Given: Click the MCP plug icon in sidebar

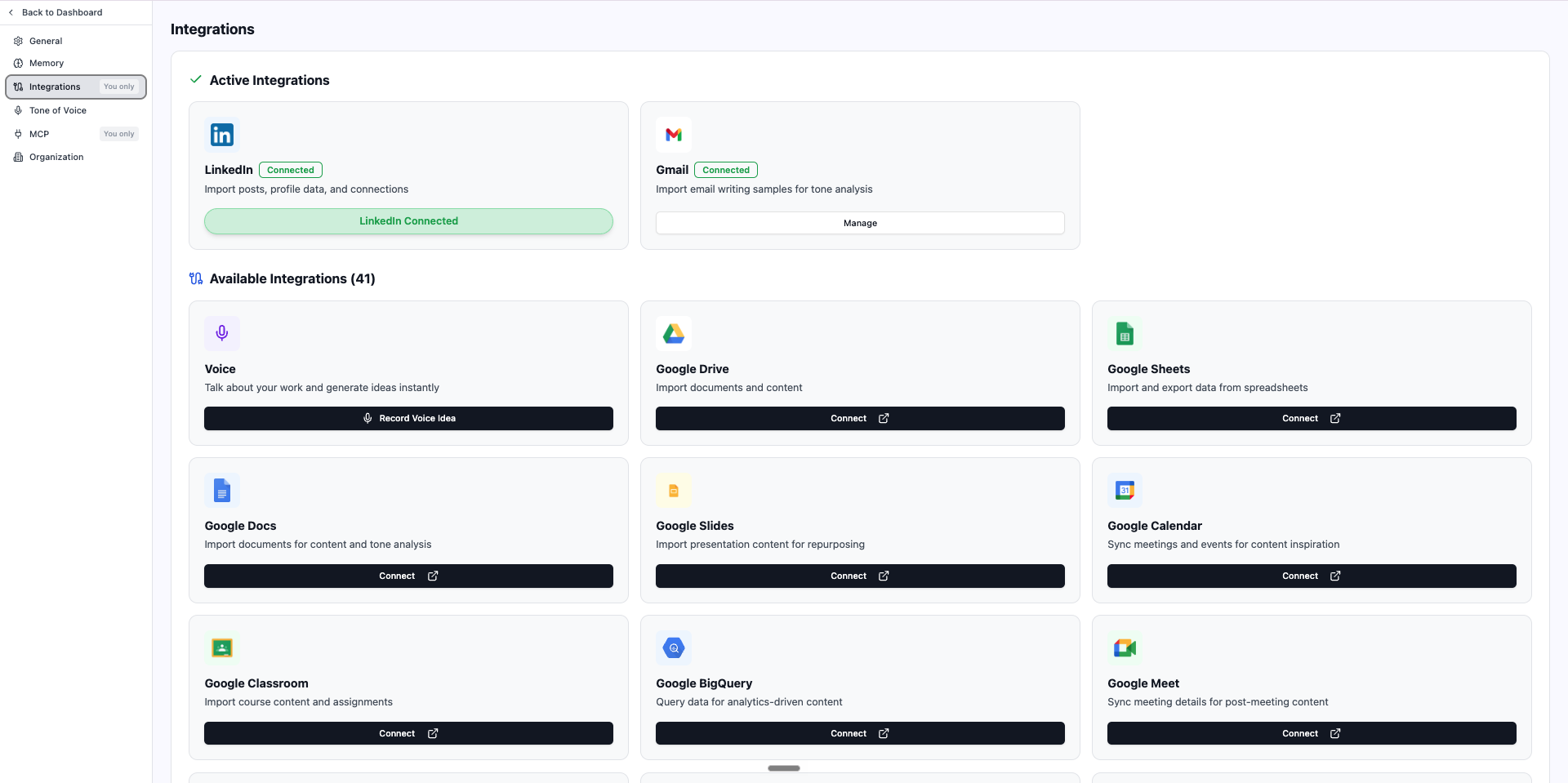Looking at the screenshot, I should pos(18,134).
